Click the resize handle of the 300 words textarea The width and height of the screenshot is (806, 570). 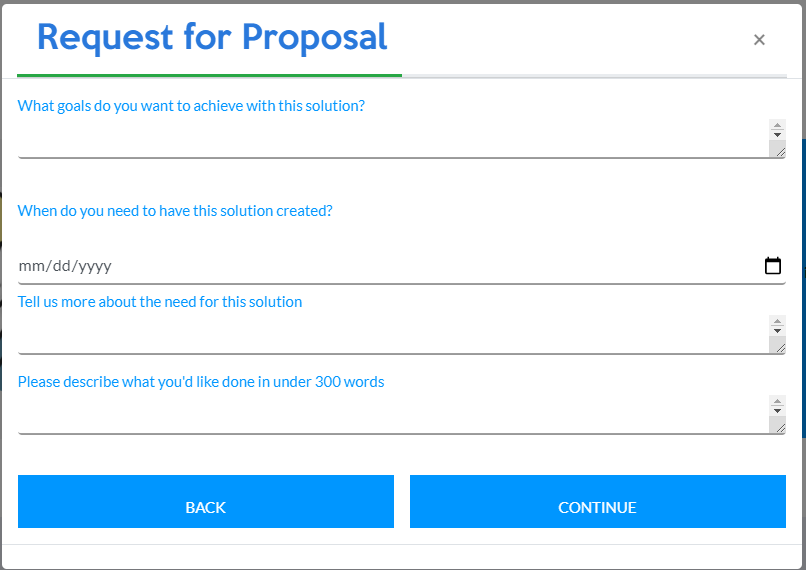coord(777,425)
